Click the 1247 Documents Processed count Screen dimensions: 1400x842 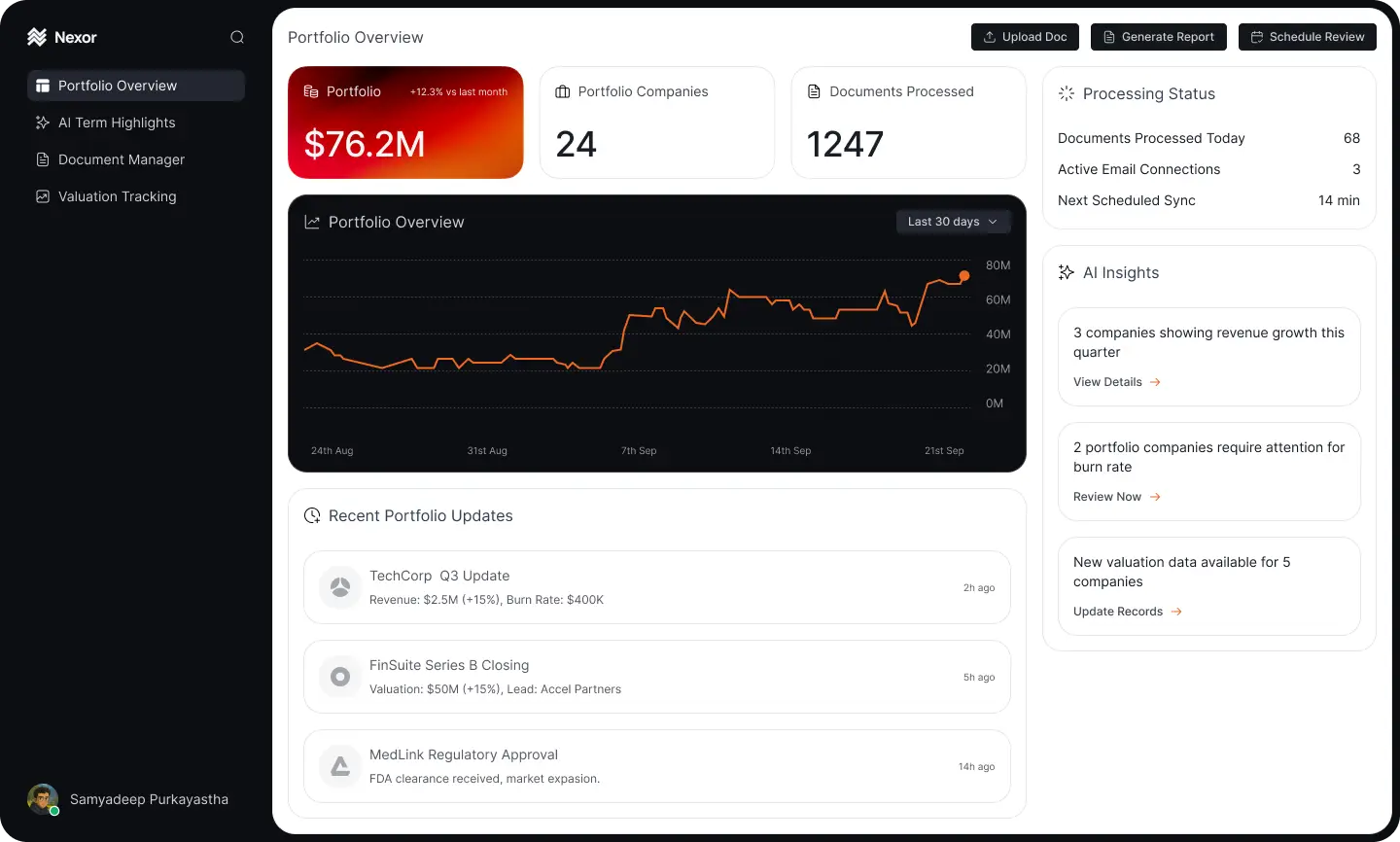tap(845, 144)
